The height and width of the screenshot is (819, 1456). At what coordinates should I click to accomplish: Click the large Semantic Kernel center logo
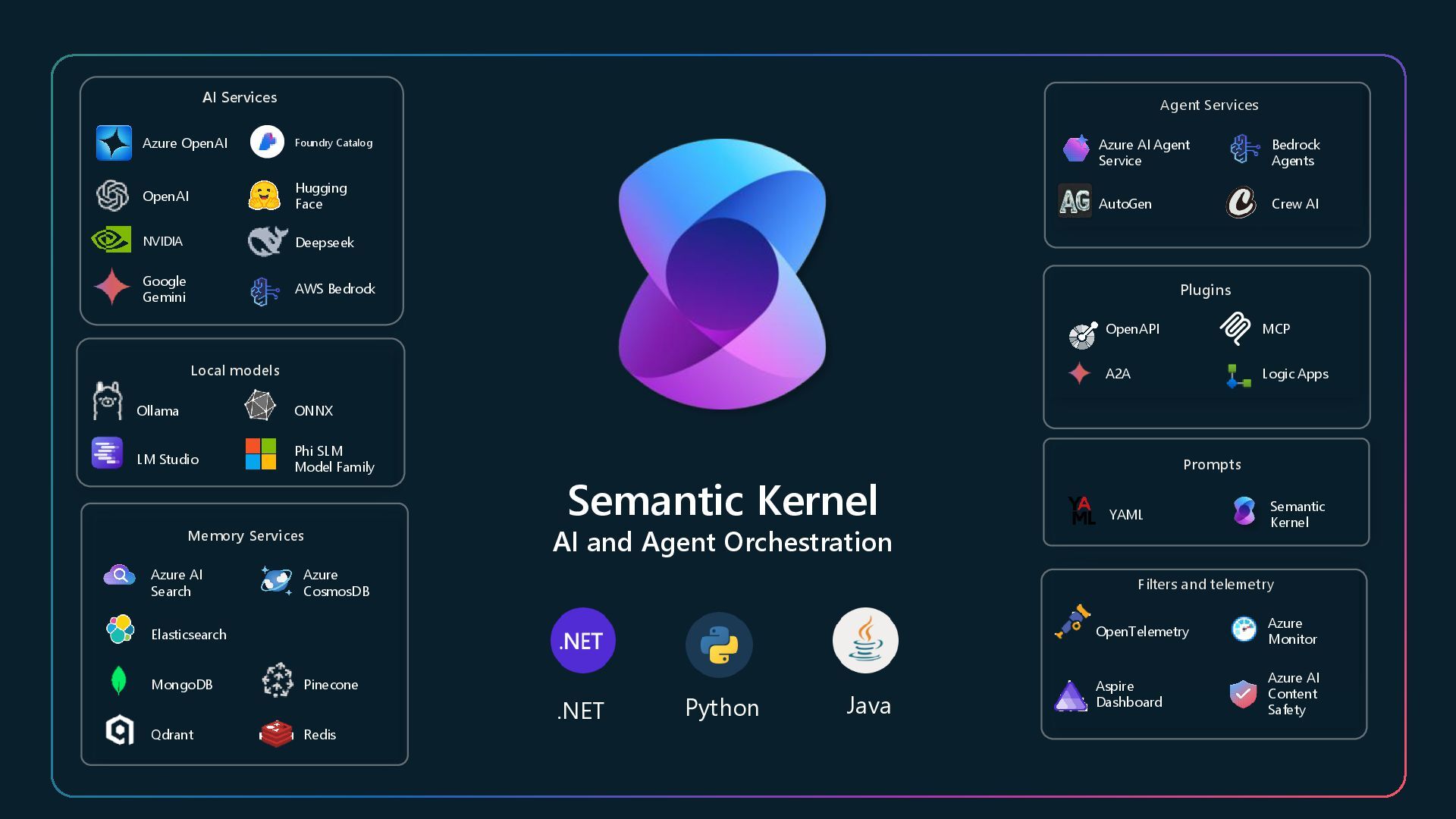pyautogui.click(x=722, y=274)
